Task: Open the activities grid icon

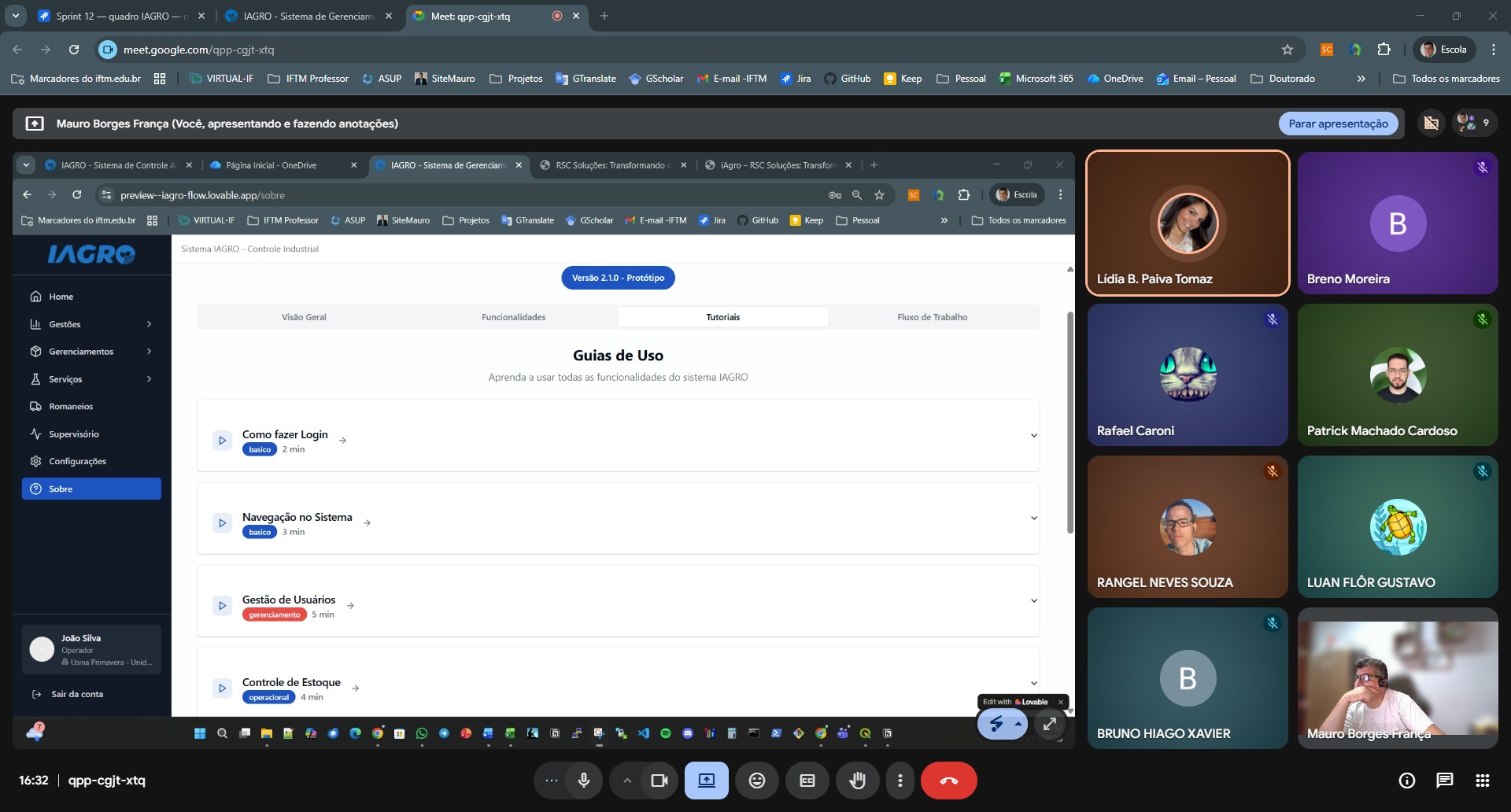Action: point(1482,781)
